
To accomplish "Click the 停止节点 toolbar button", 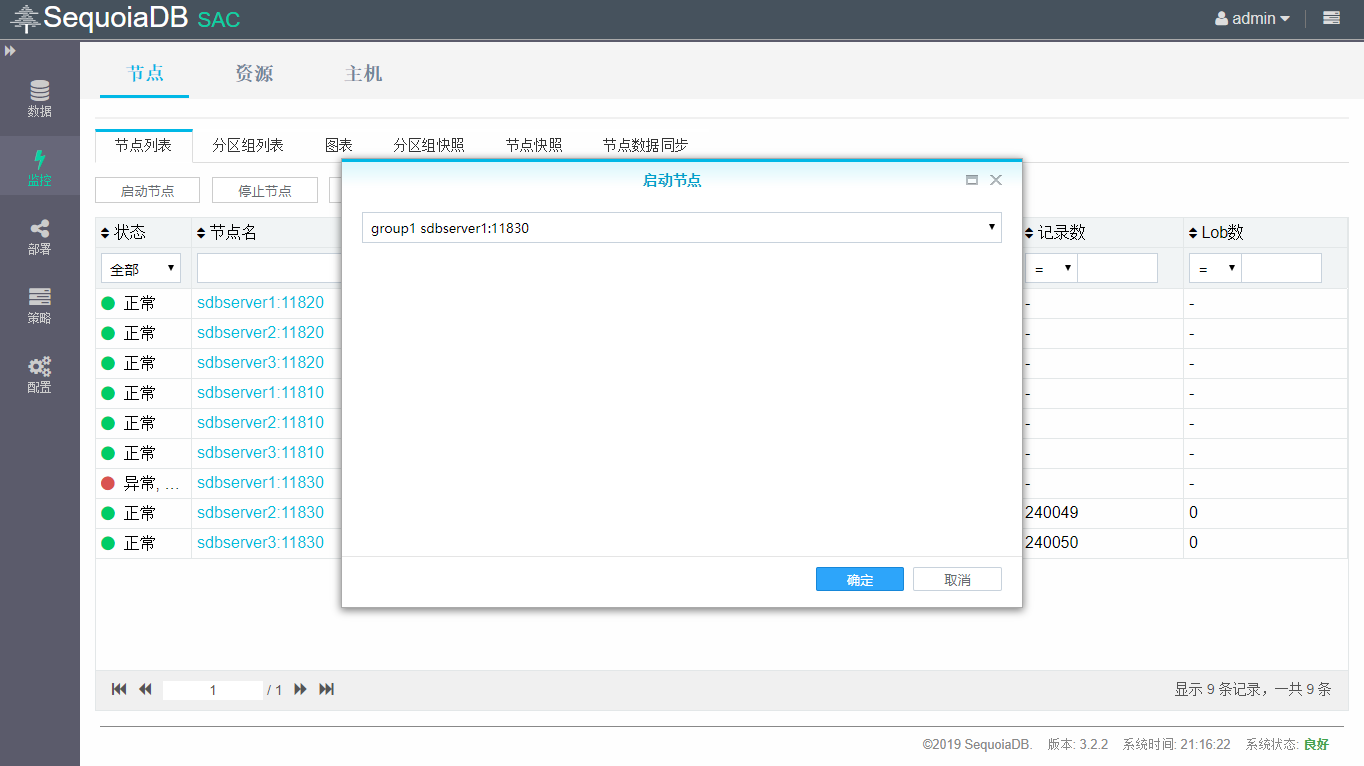I will 265,190.
